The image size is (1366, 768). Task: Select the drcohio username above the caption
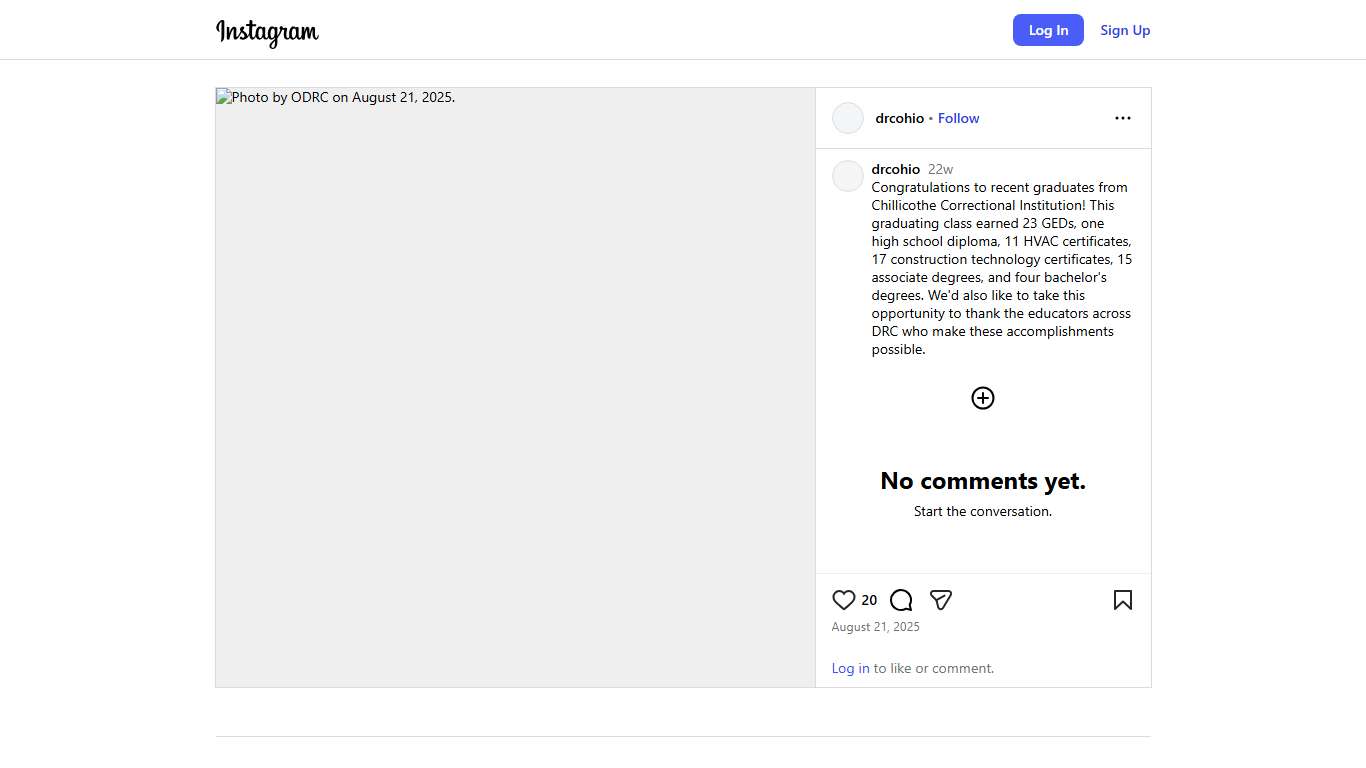pyautogui.click(x=895, y=169)
